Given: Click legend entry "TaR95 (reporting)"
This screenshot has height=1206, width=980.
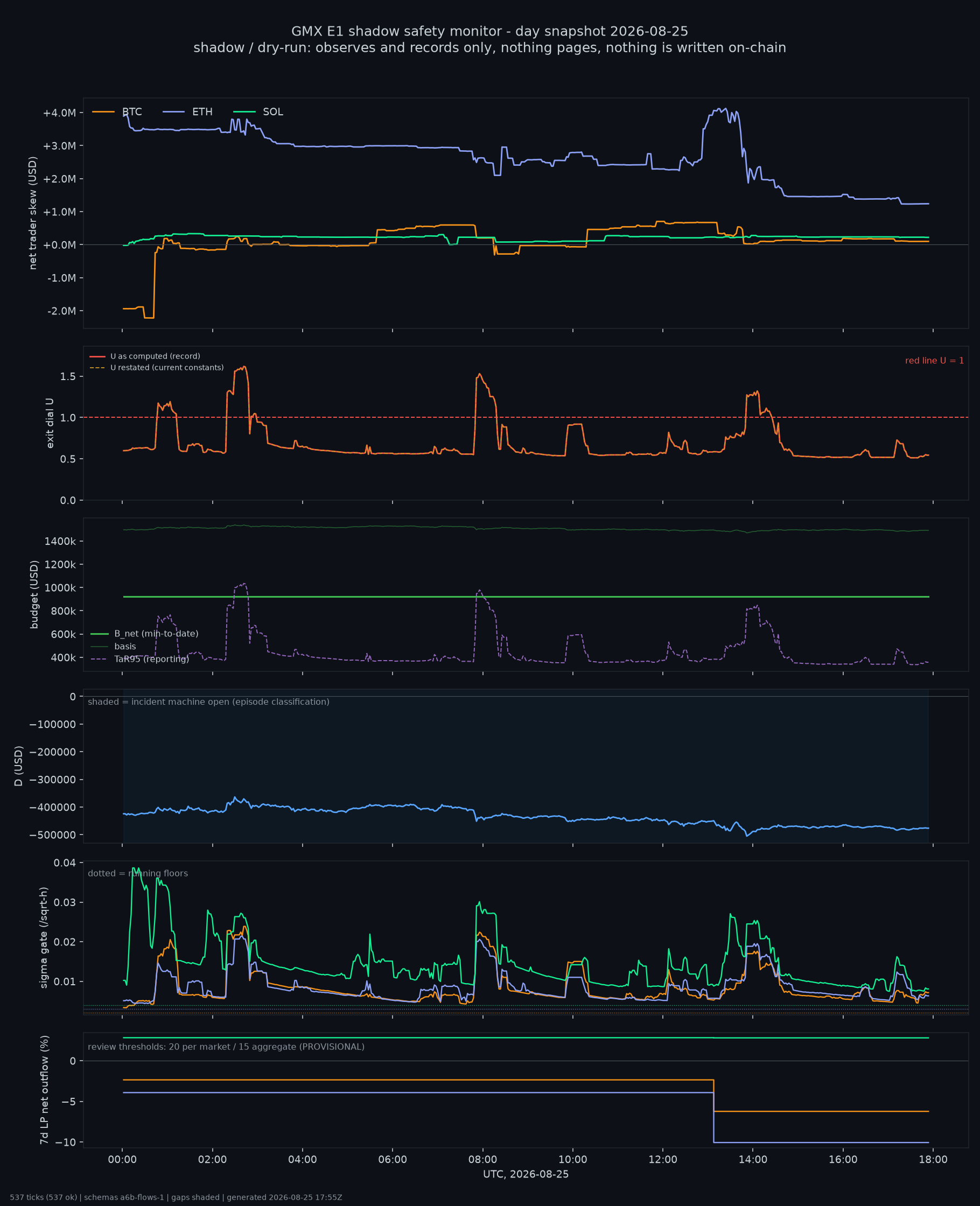Looking at the screenshot, I should (x=152, y=659).
